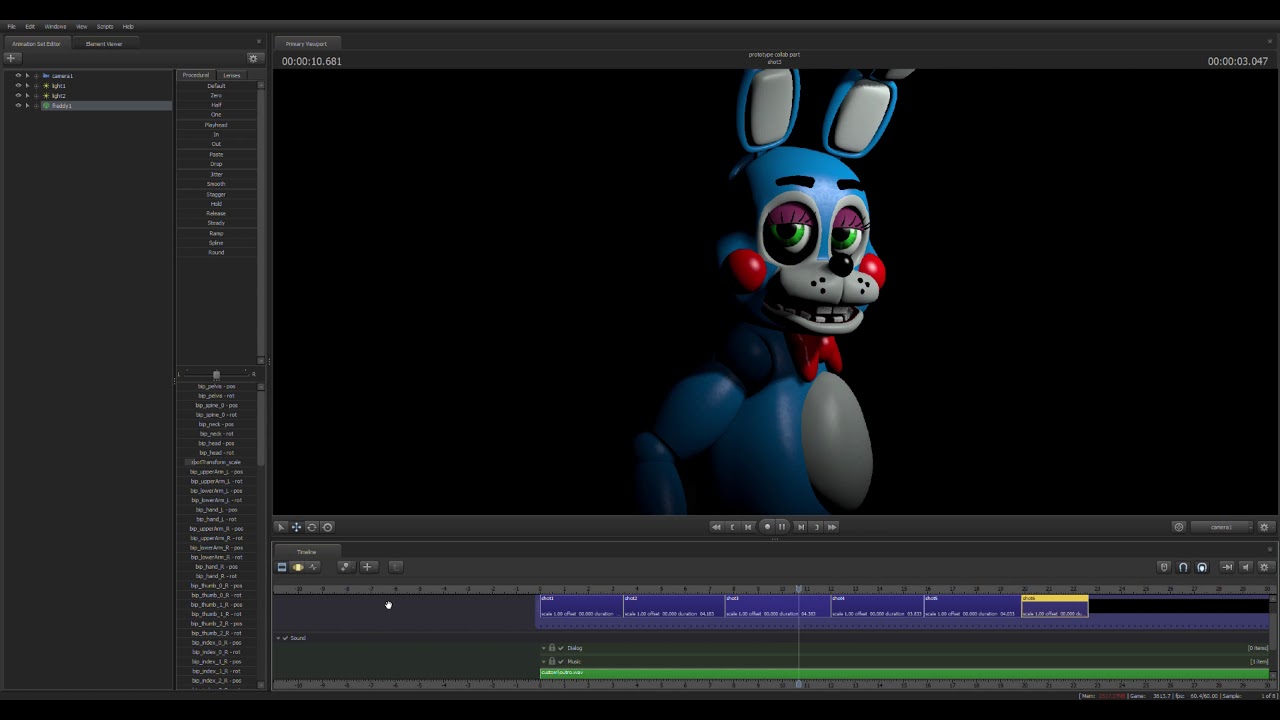Toggle visibility eye of light2
This screenshot has height=720, width=1280.
(x=17, y=96)
